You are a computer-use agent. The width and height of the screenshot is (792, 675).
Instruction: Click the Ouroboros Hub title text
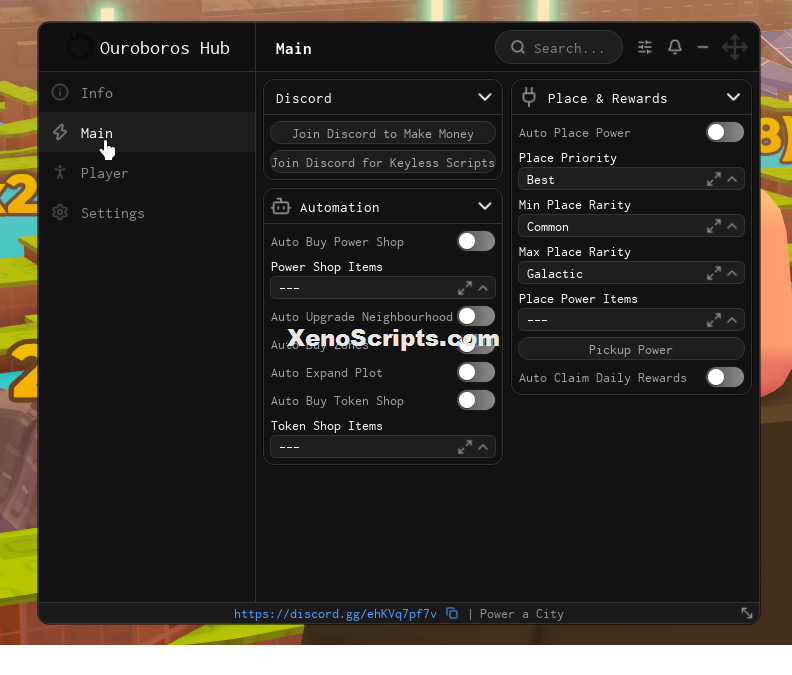tap(165, 48)
